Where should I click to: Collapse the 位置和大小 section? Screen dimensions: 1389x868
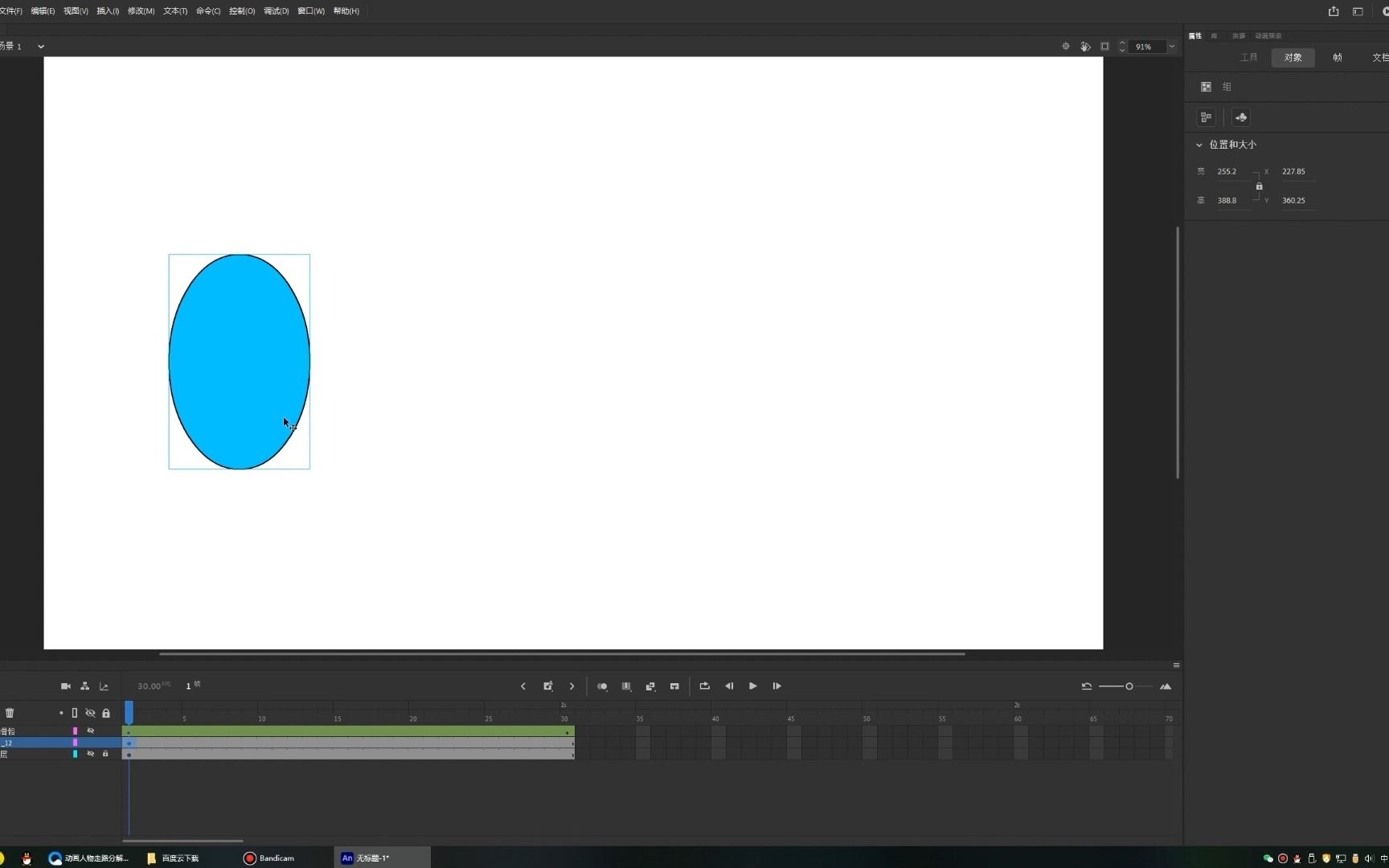tap(1199, 145)
